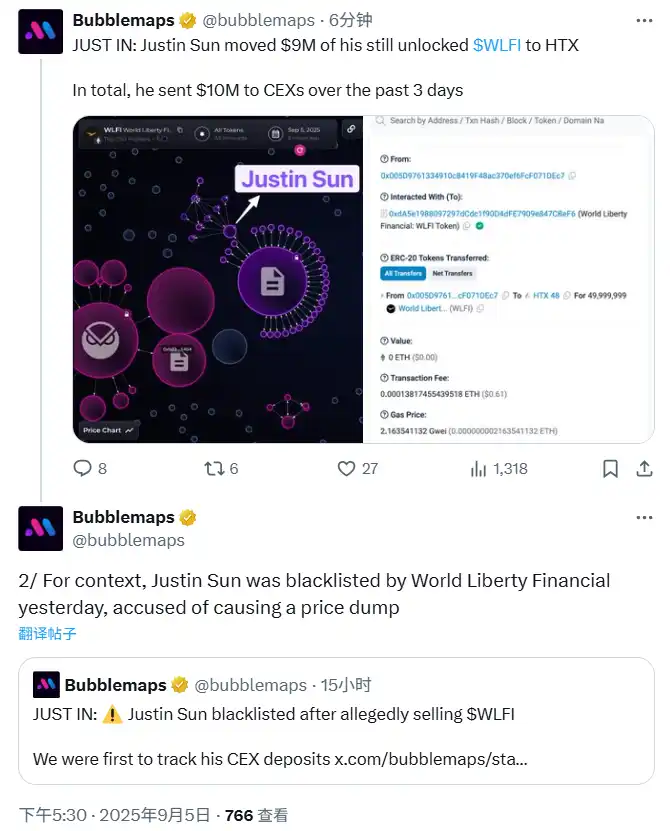The image size is (670, 831).
Task: Click the @bubblemaps handle under second tweet
Action: coord(129,540)
